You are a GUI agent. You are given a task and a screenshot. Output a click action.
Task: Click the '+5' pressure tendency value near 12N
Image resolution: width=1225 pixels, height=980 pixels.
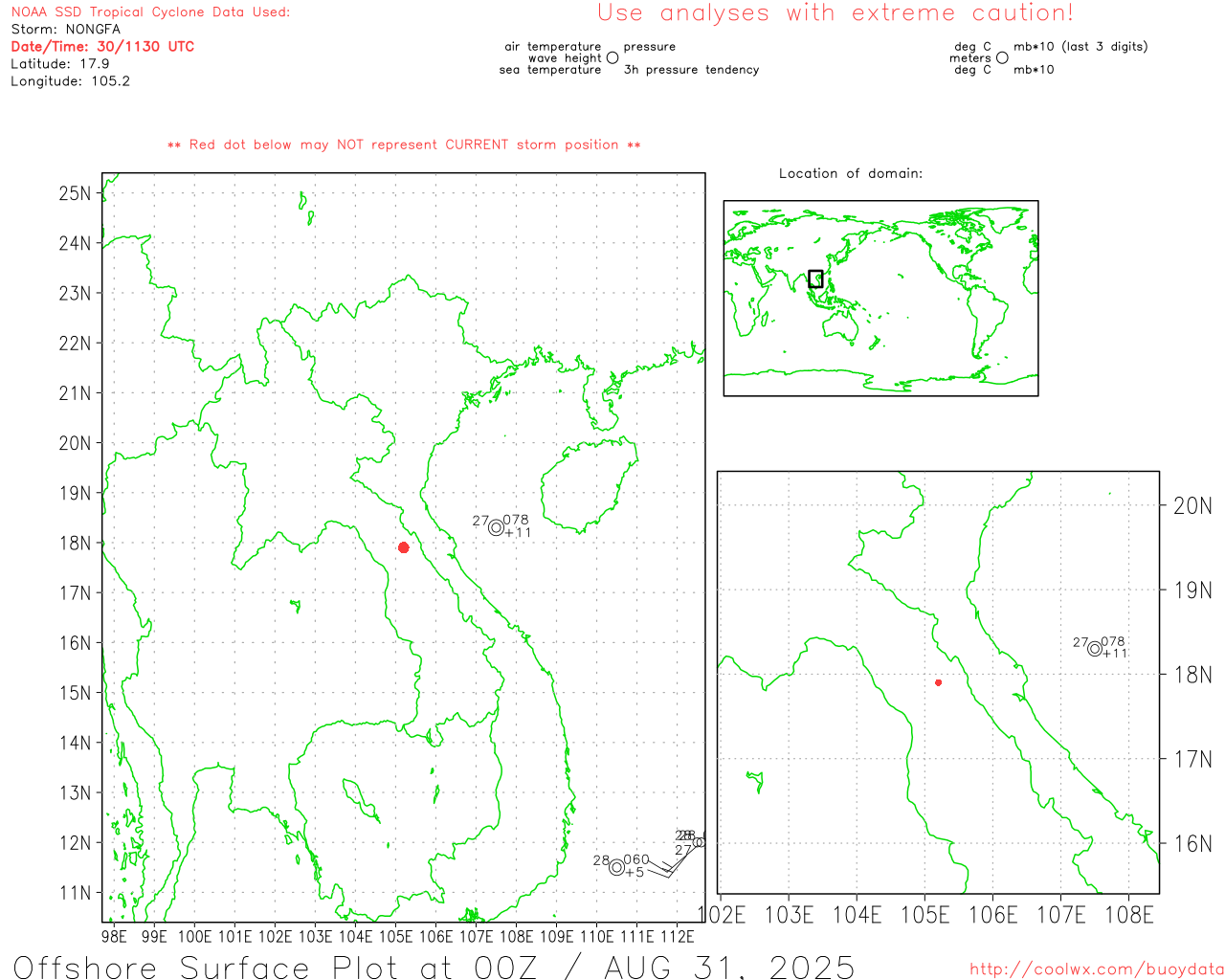635,873
